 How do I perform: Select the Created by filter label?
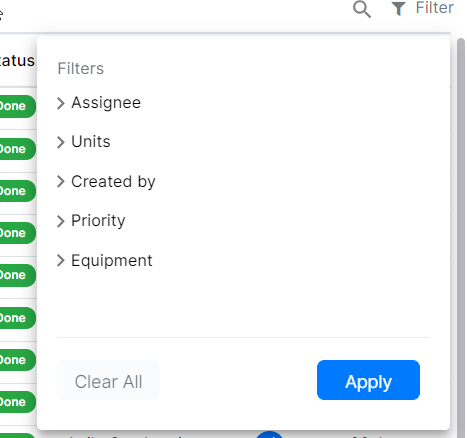(x=113, y=182)
